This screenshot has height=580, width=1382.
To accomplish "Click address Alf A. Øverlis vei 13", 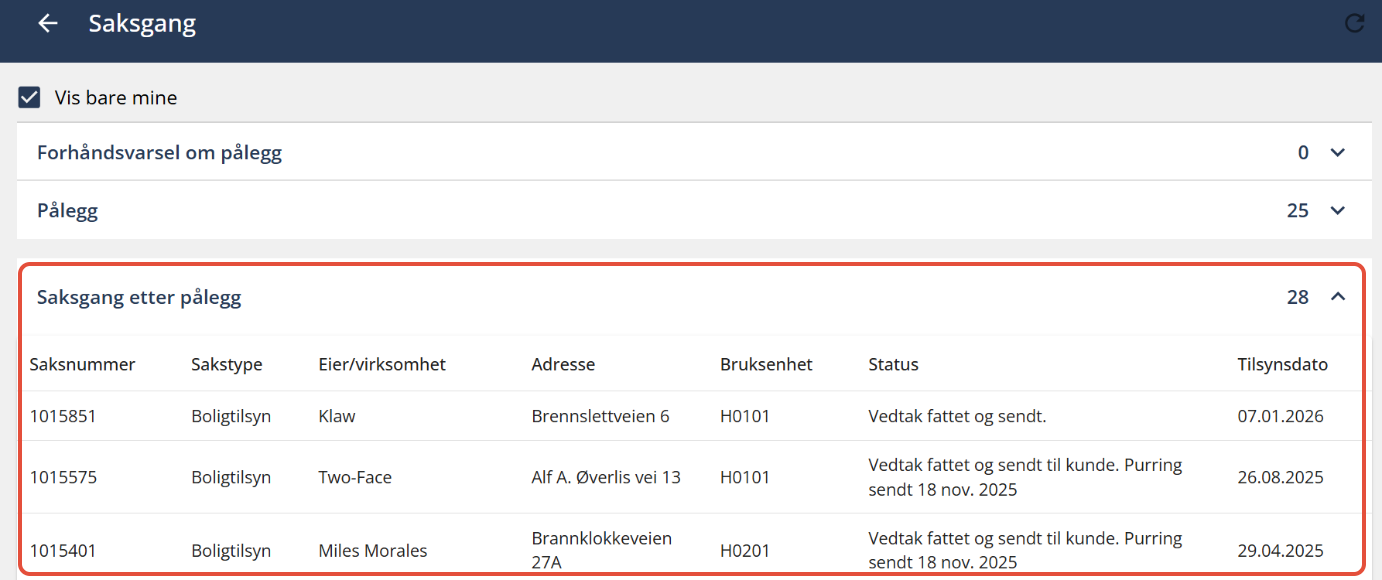I will 606,478.
